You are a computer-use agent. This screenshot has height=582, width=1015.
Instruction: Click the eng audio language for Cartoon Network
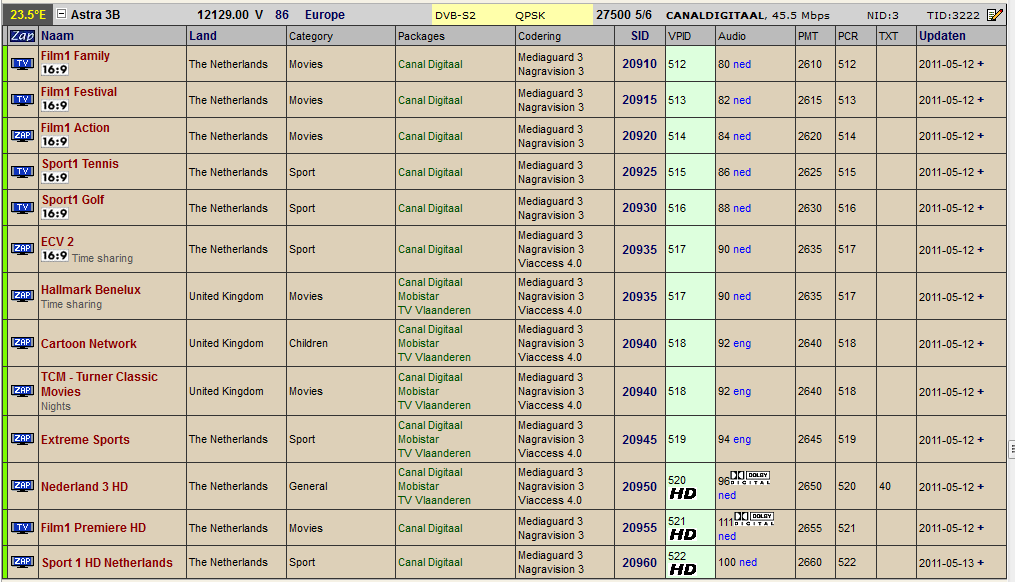[742, 343]
